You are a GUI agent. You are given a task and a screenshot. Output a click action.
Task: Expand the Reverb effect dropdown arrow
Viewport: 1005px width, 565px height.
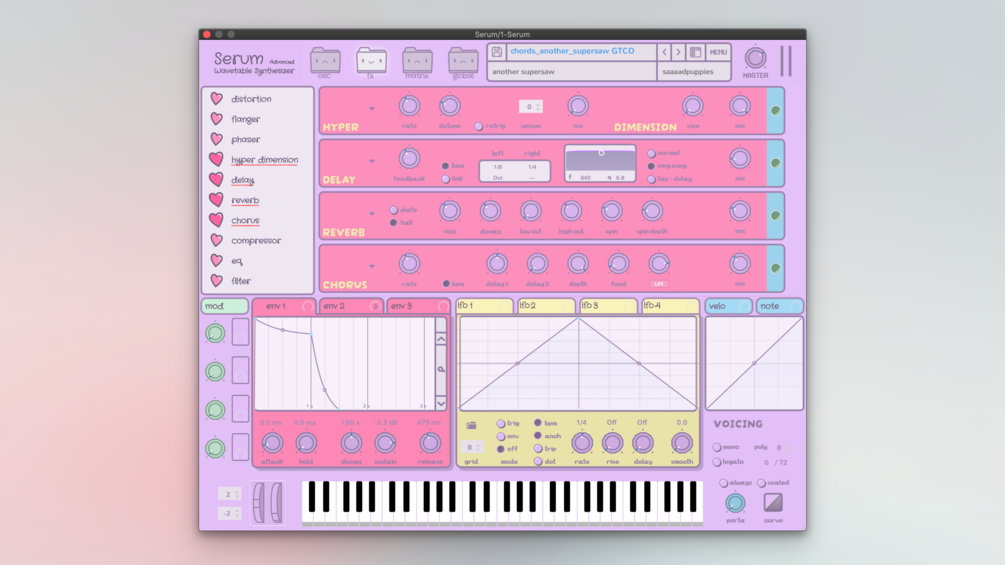[x=372, y=213]
